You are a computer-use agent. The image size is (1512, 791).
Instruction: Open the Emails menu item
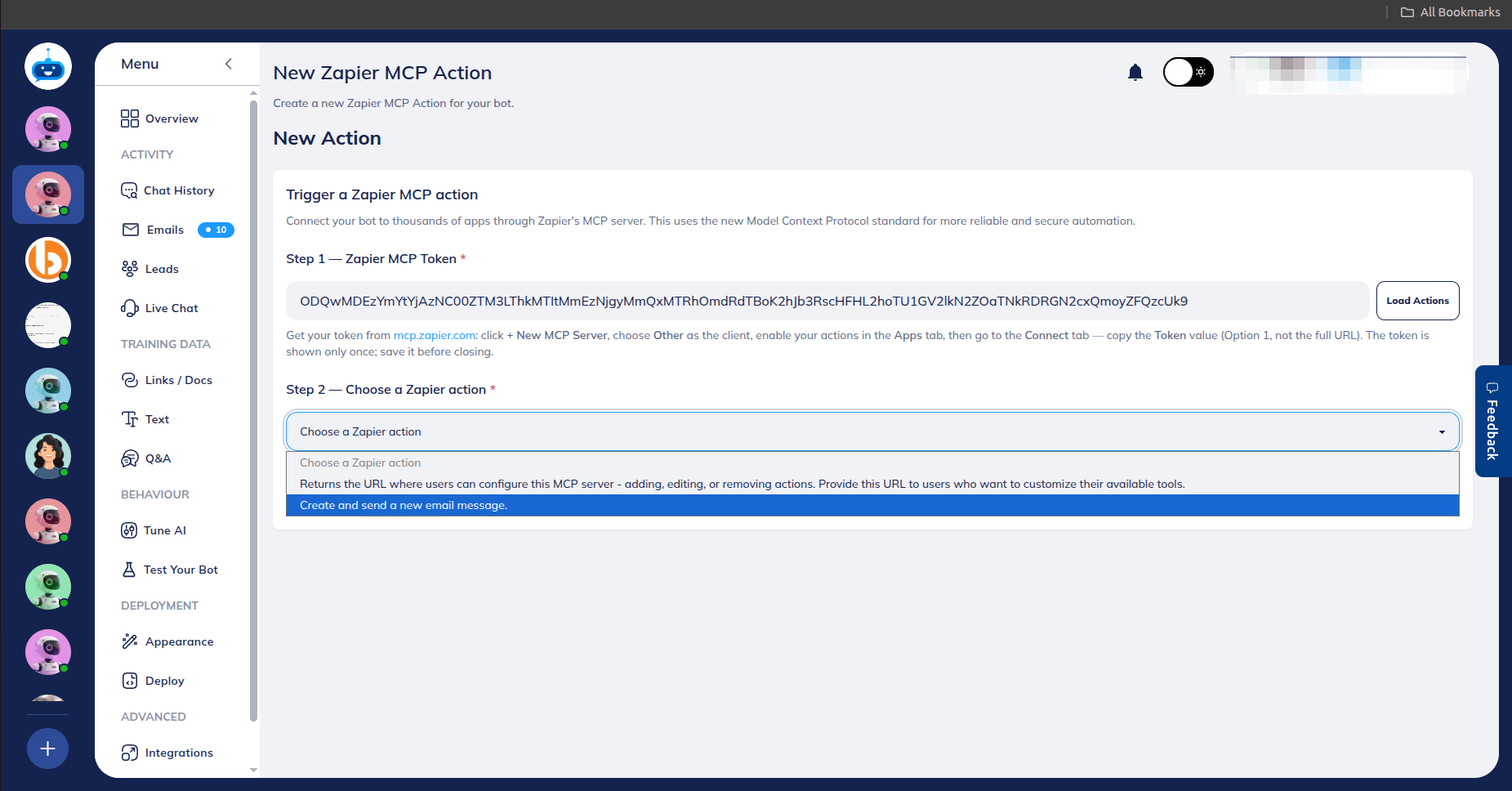coord(165,230)
